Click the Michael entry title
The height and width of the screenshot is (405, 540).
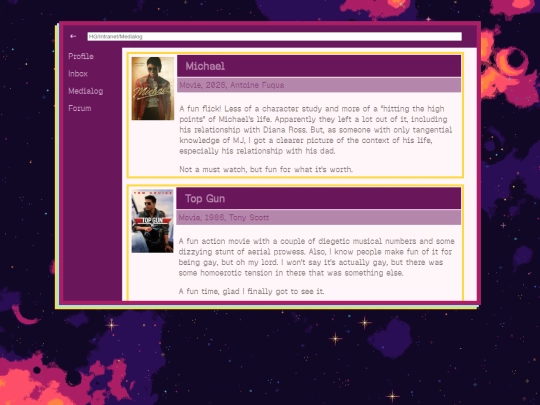coord(205,66)
